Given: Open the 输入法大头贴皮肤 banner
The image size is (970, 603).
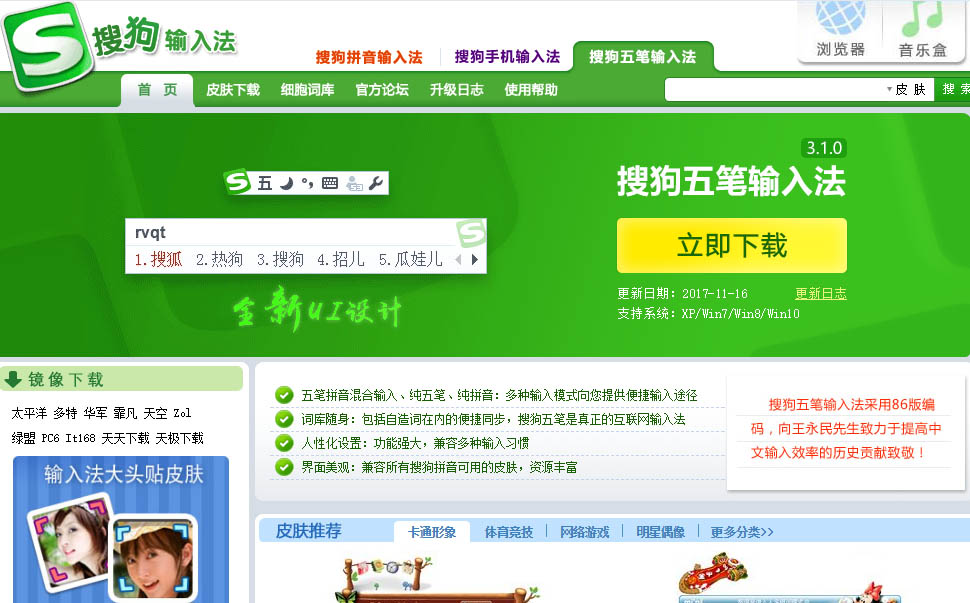Looking at the screenshot, I should 121,529.
